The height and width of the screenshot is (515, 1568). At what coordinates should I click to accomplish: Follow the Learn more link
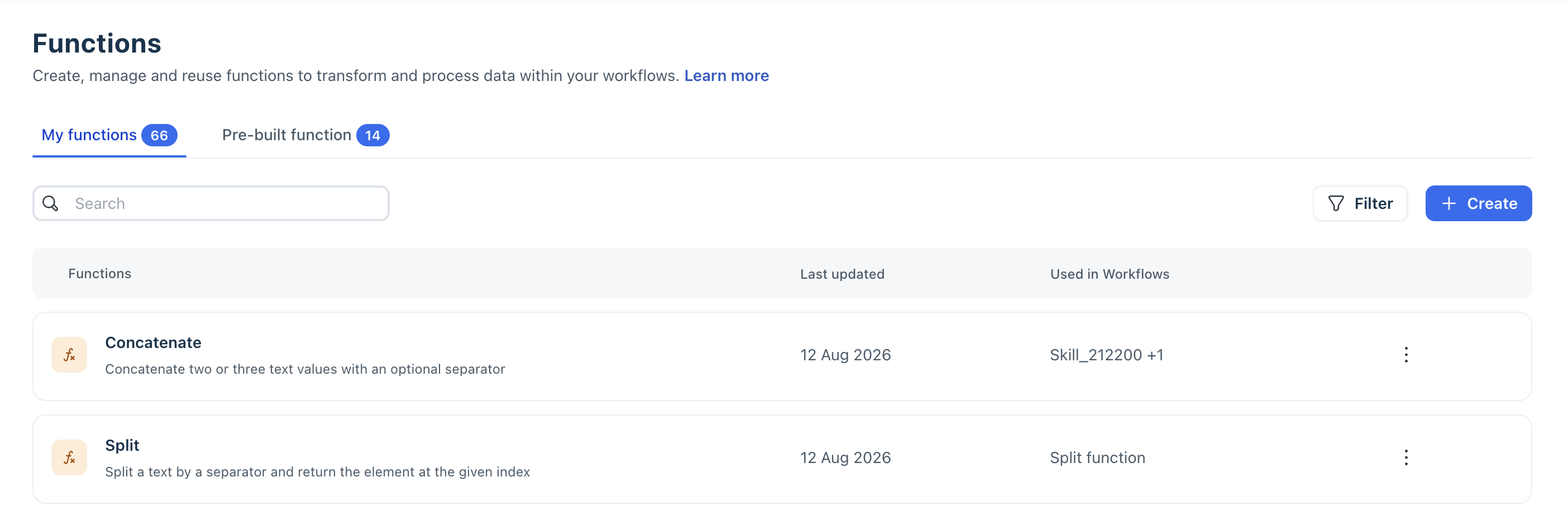click(x=726, y=75)
